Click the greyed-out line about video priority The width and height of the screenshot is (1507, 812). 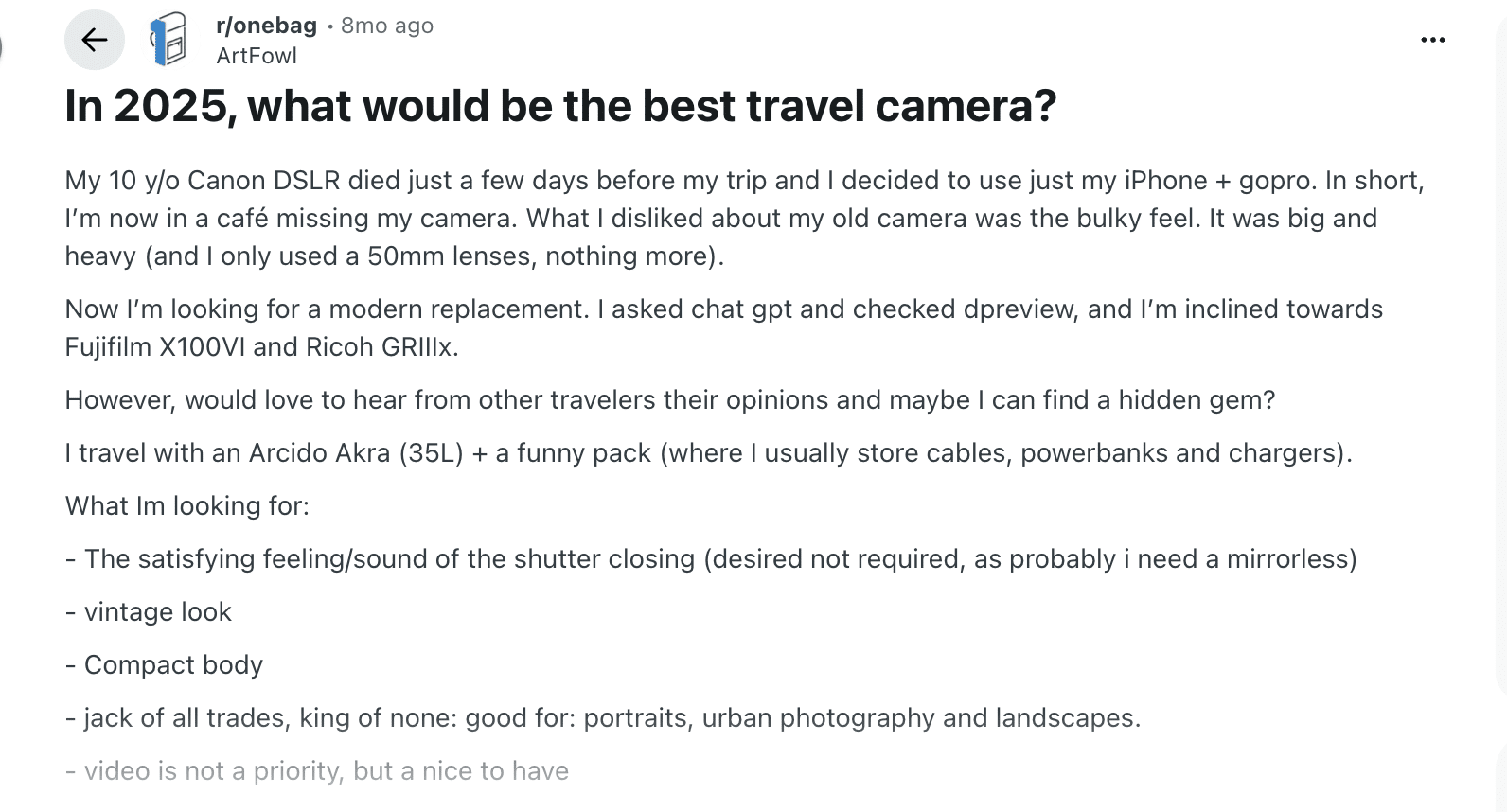coord(316,770)
